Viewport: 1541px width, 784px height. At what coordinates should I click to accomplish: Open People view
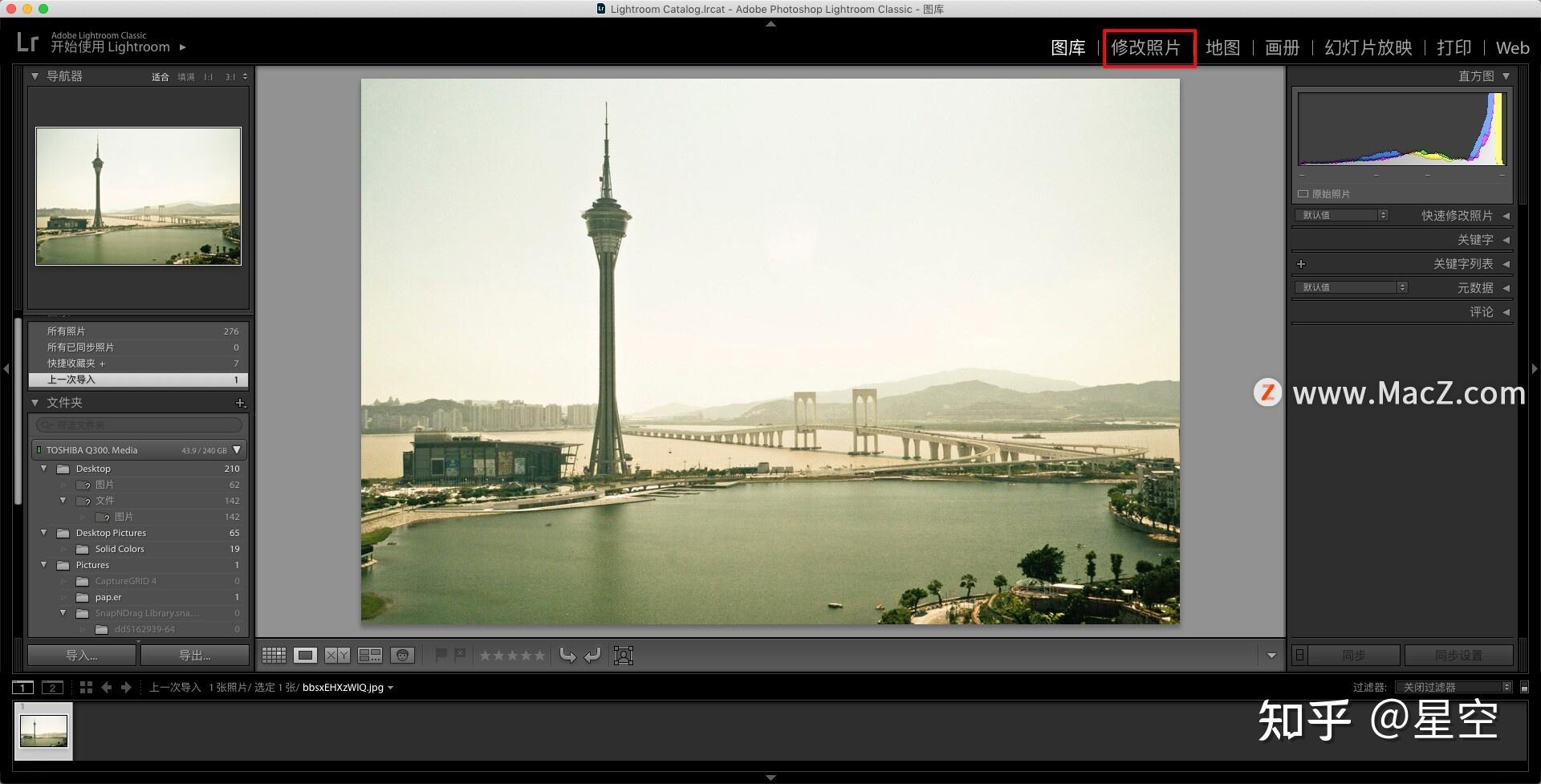point(403,655)
